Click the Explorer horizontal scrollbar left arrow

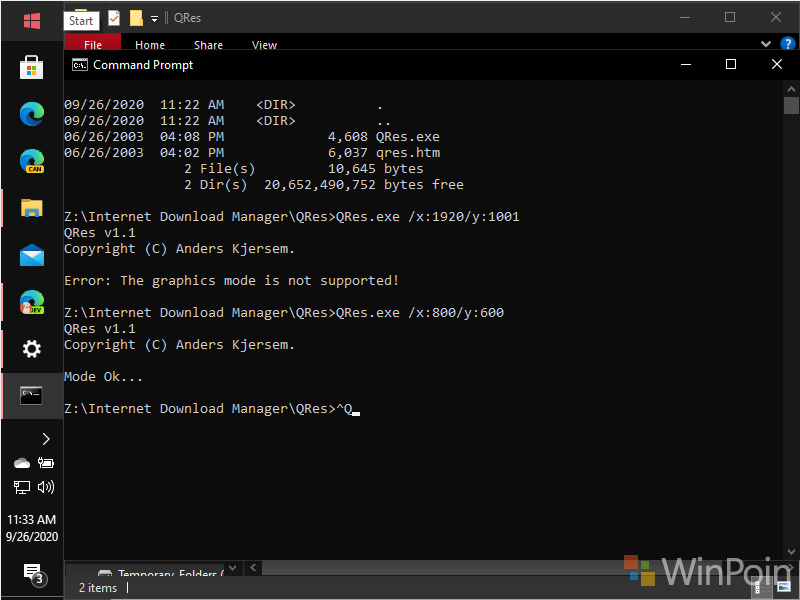pos(253,567)
